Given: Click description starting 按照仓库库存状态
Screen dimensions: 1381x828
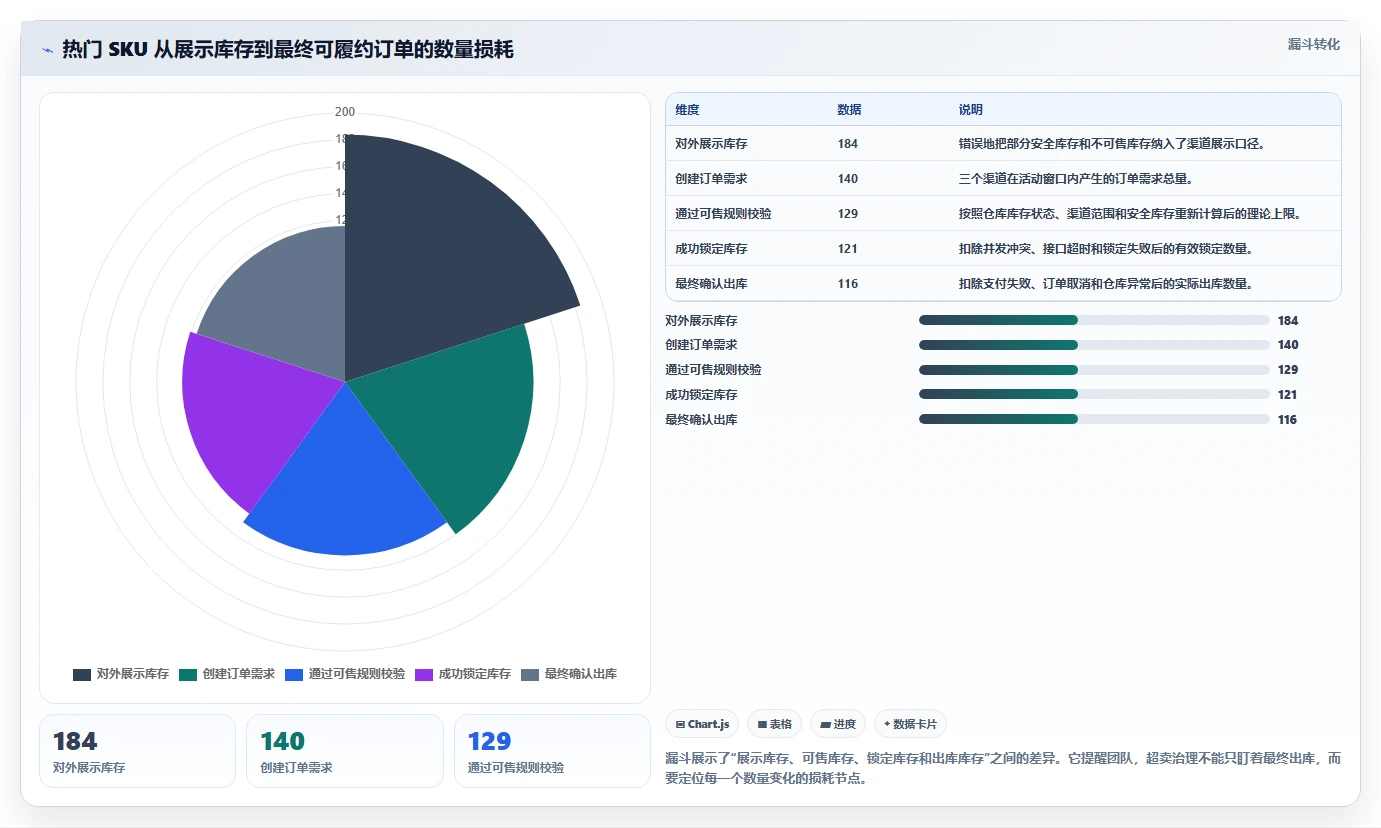Looking at the screenshot, I should 1130,214.
